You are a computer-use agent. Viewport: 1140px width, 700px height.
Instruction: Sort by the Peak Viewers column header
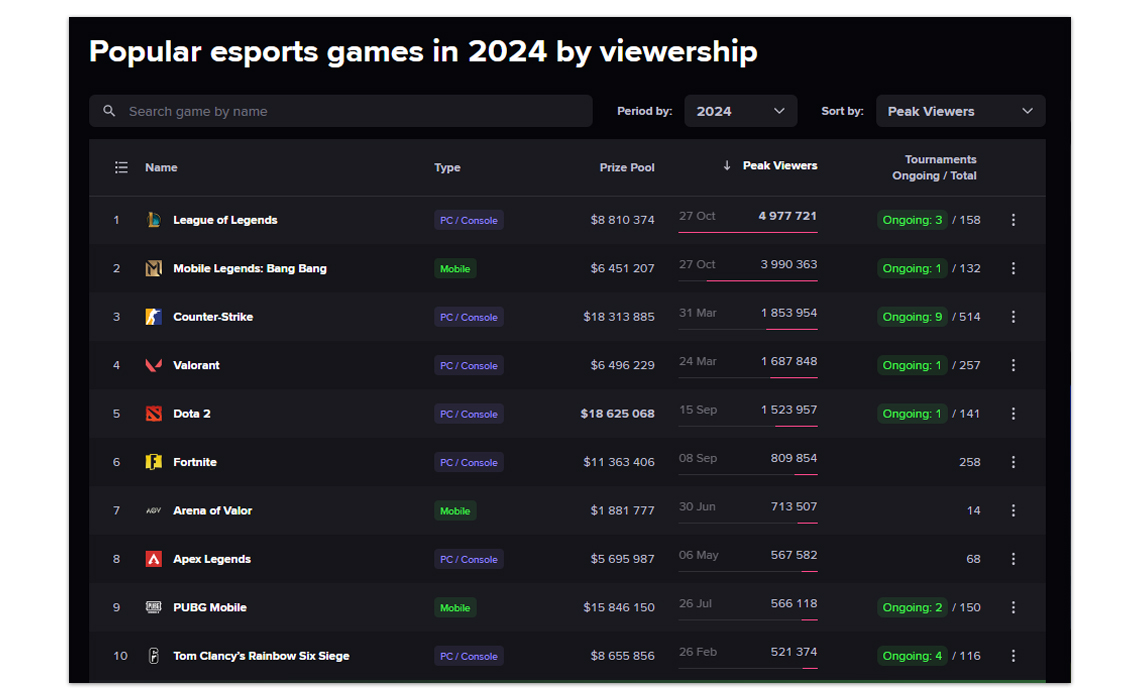point(779,166)
